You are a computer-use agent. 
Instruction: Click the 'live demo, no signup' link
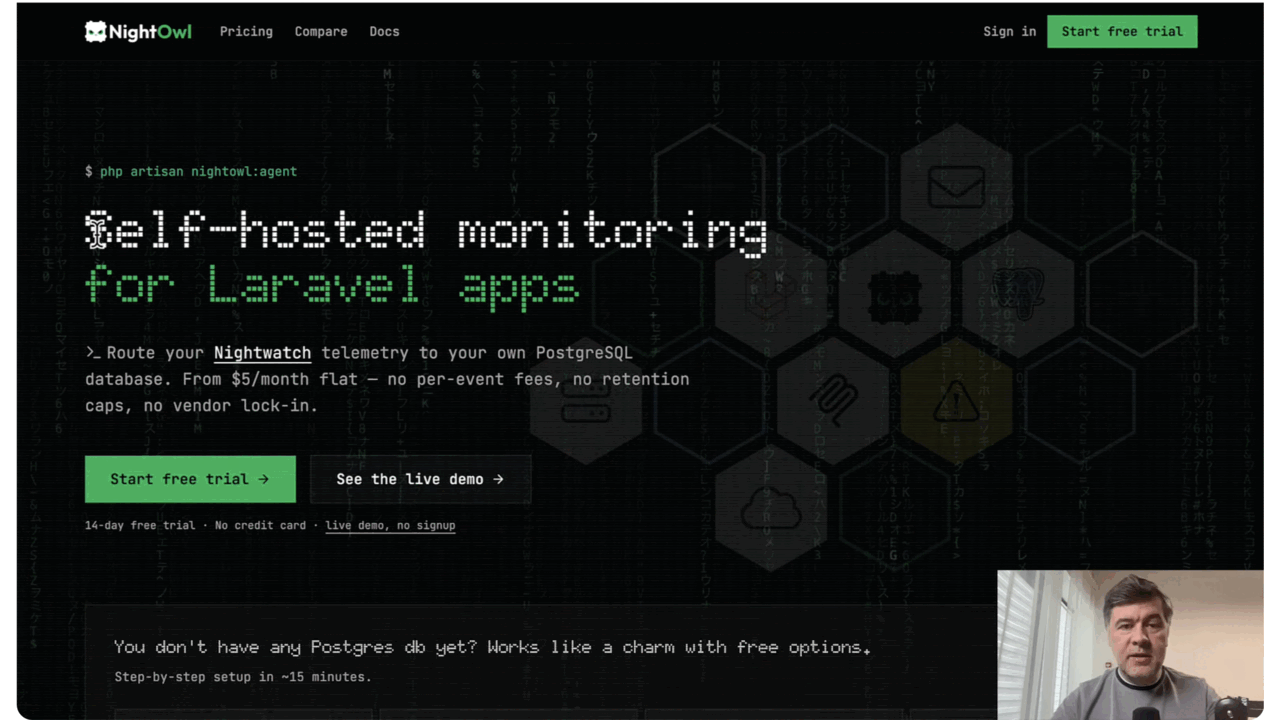point(390,525)
